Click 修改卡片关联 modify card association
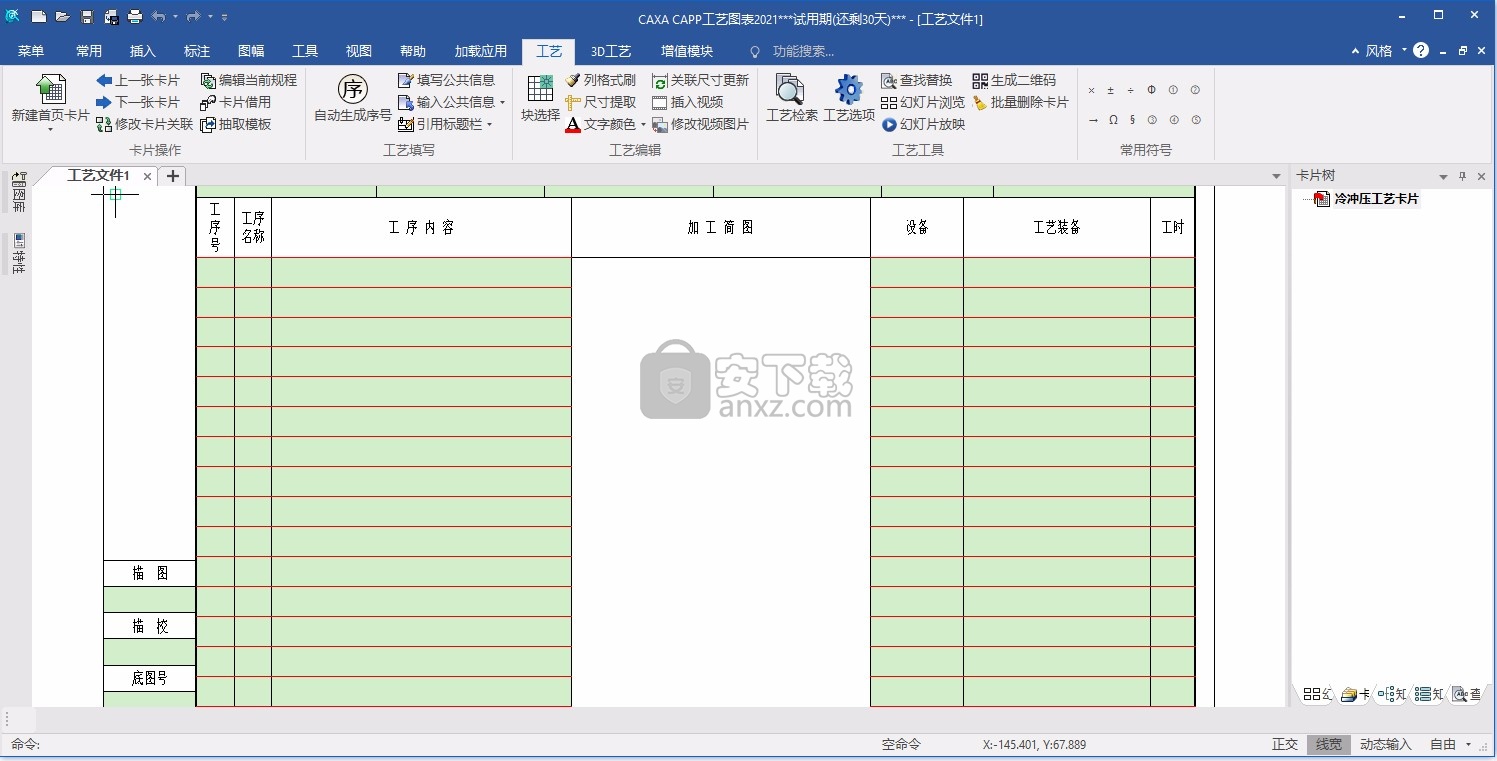This screenshot has height=761, width=1497. click(144, 124)
